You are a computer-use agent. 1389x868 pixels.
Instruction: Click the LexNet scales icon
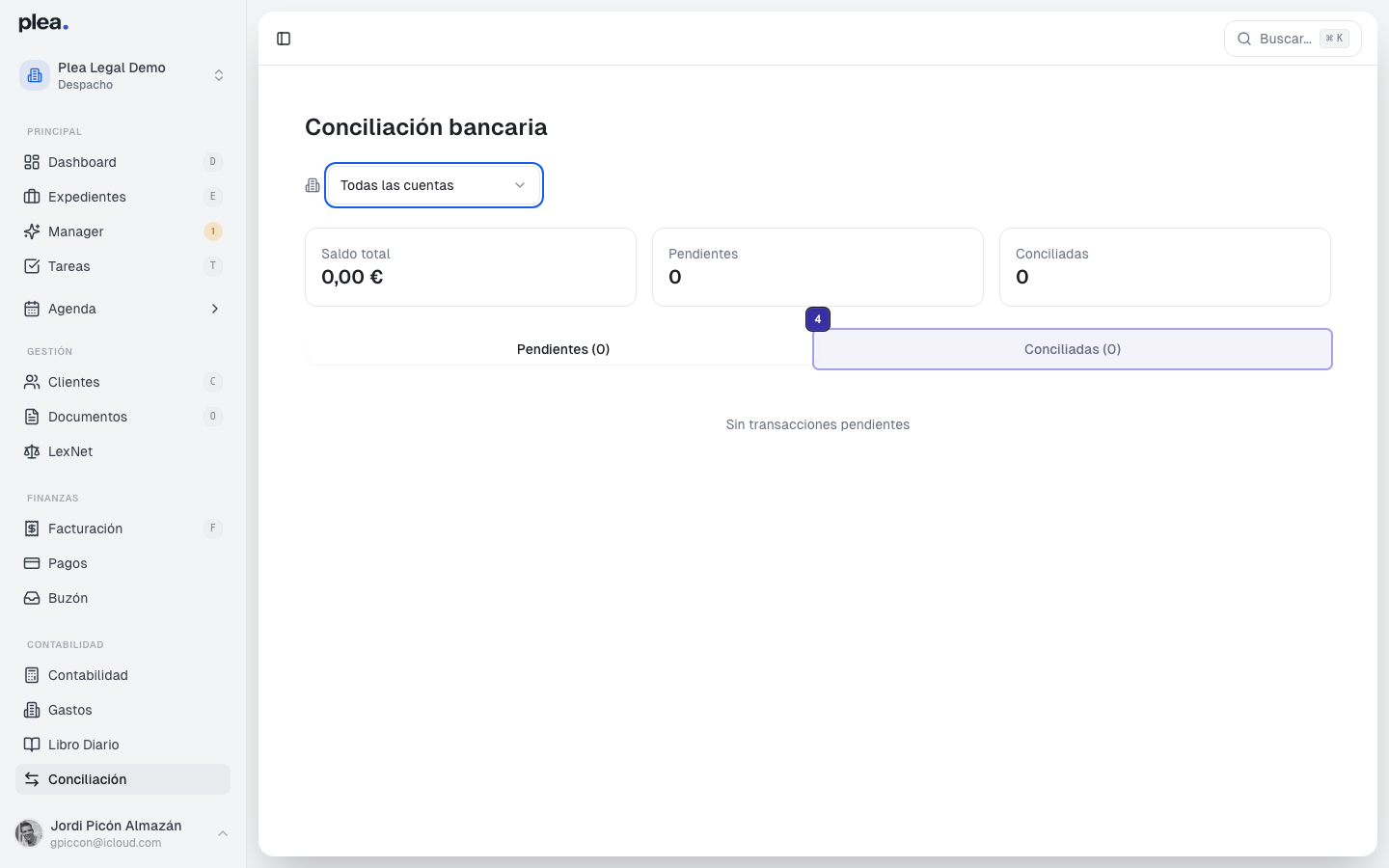point(32,451)
